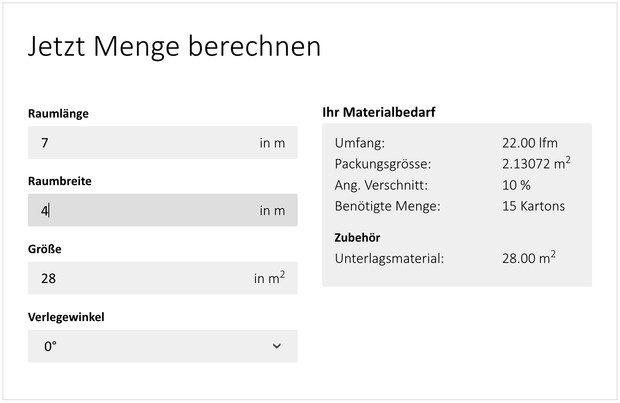Viewport: 620px width, 403px height.
Task: Click the Raumlänge input field
Action: click(163, 142)
